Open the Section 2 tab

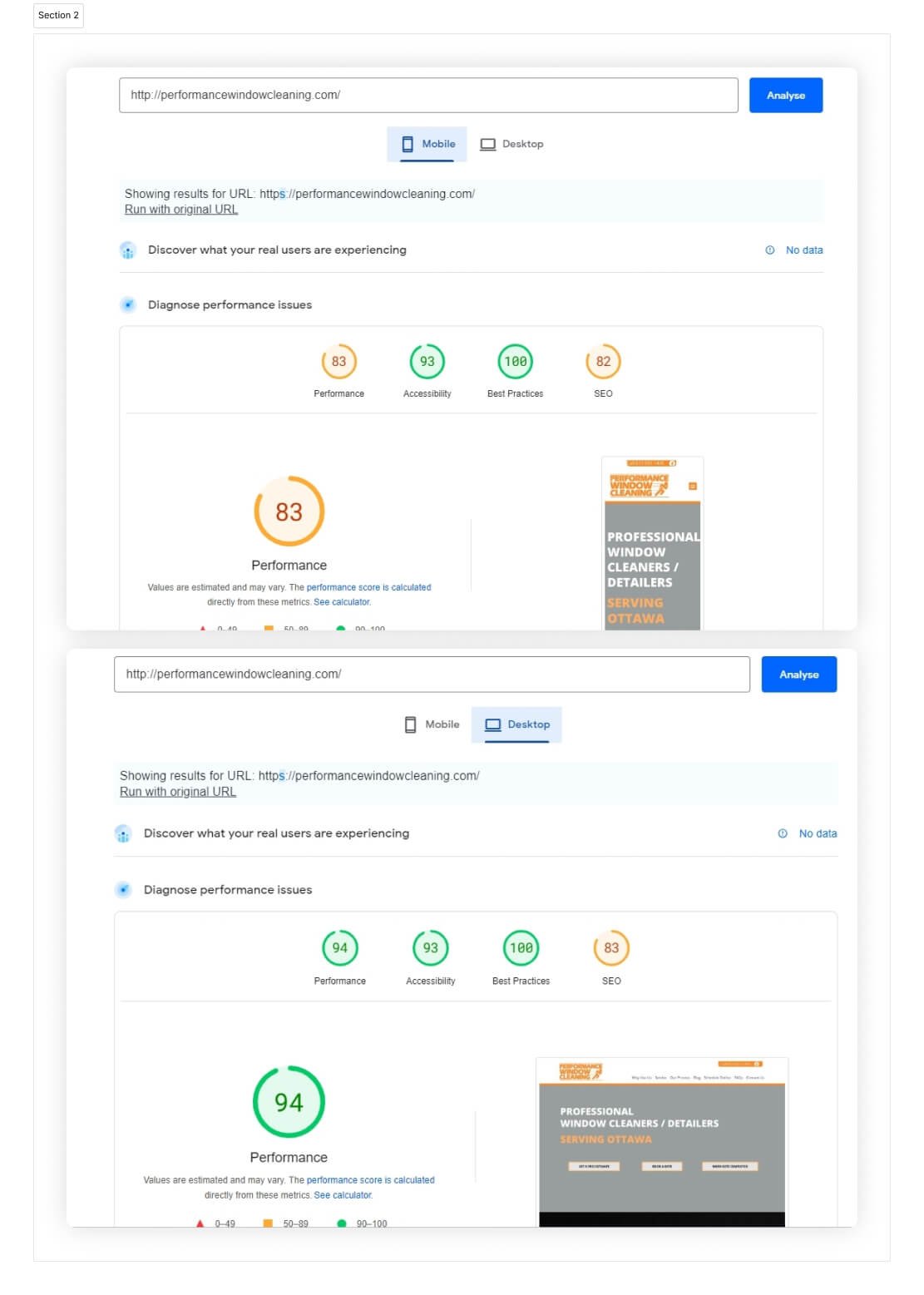point(58,15)
